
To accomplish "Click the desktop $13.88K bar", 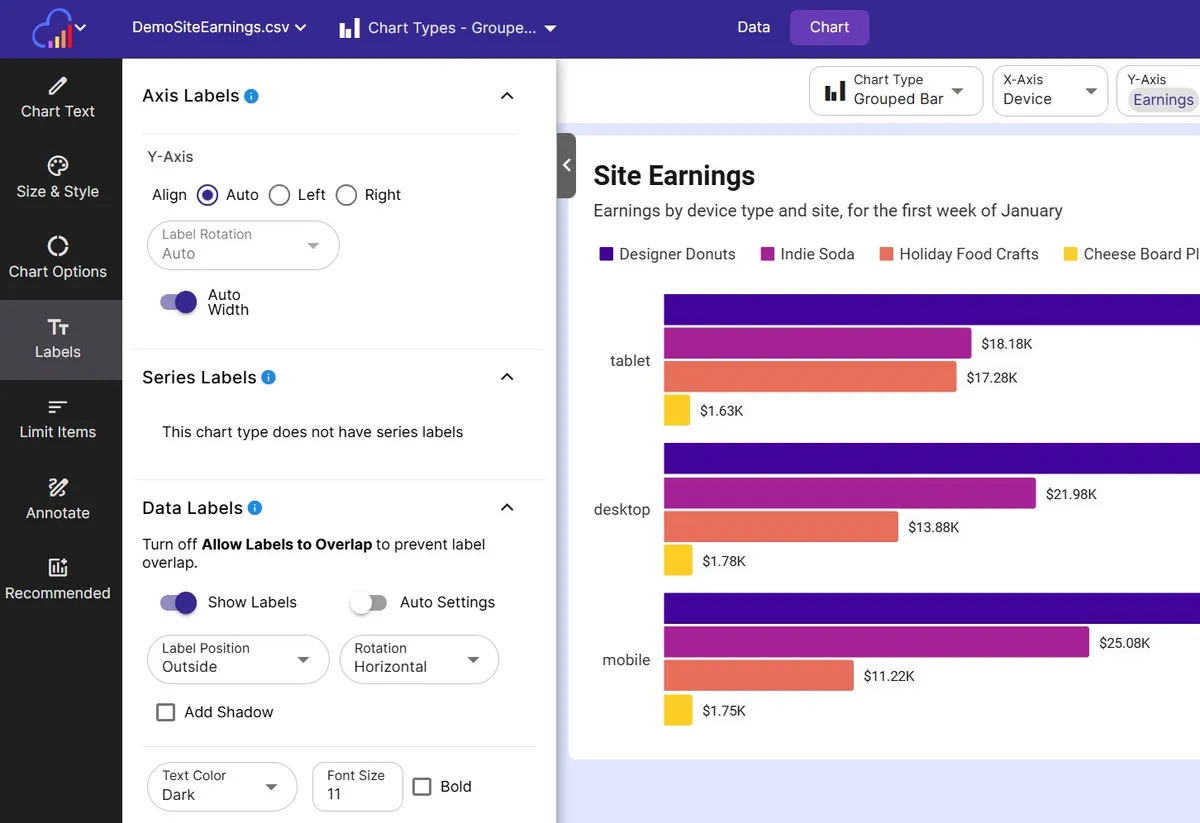I will coord(781,527).
